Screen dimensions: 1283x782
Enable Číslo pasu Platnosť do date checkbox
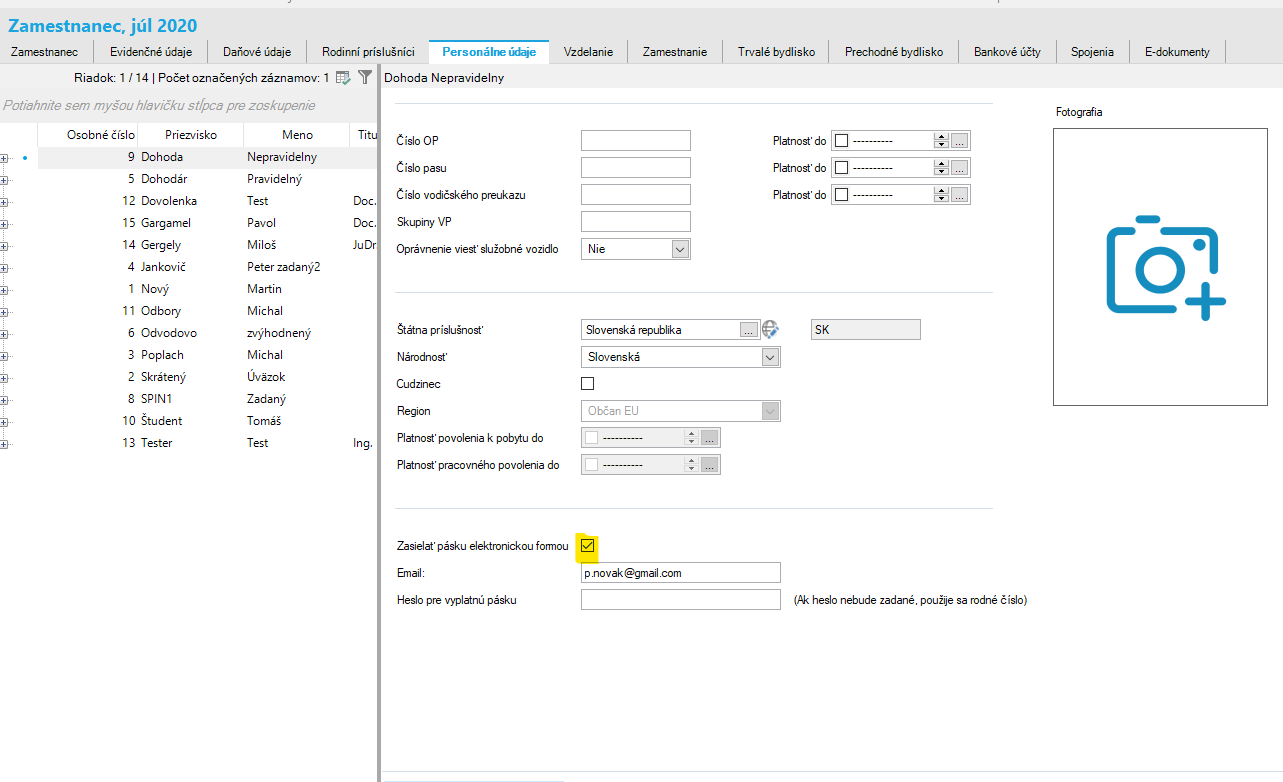[x=841, y=167]
